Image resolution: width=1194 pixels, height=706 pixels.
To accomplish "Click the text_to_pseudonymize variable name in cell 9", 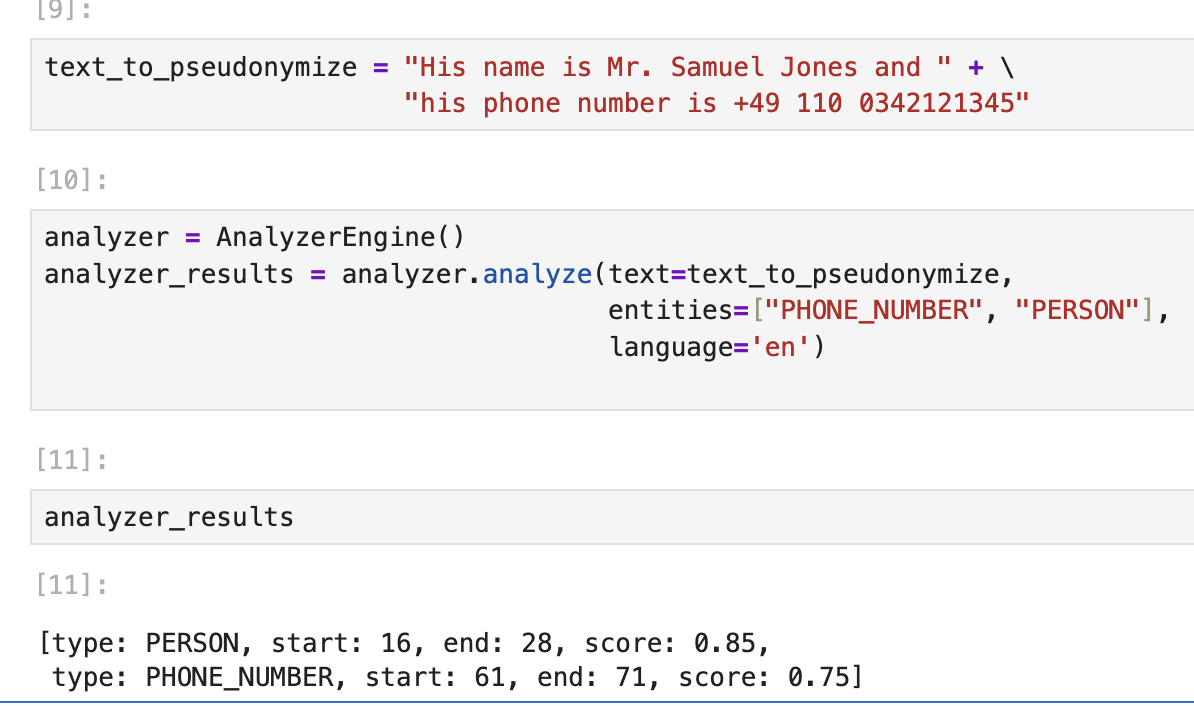I will [x=201, y=68].
